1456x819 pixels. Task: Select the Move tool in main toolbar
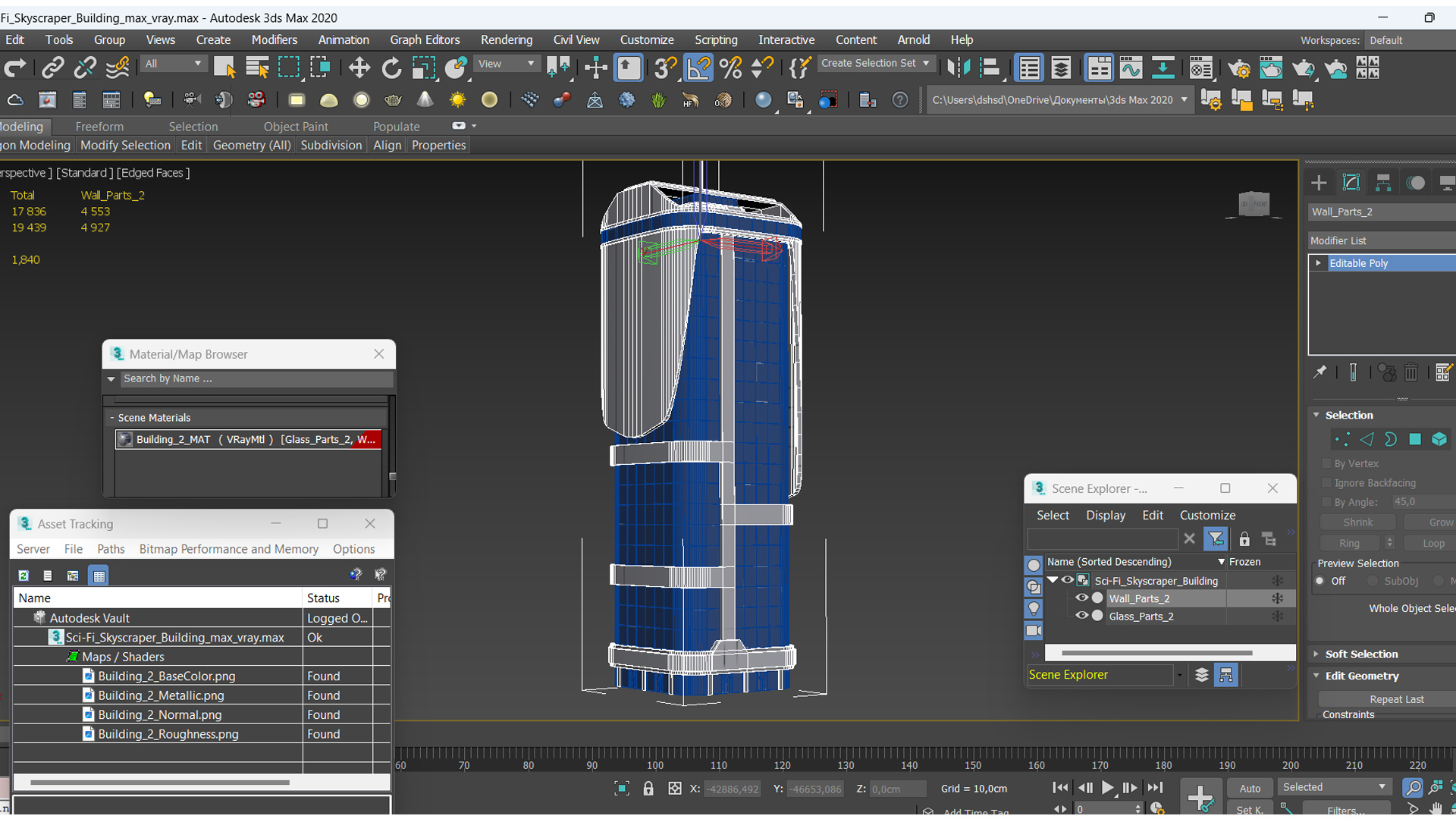point(359,68)
